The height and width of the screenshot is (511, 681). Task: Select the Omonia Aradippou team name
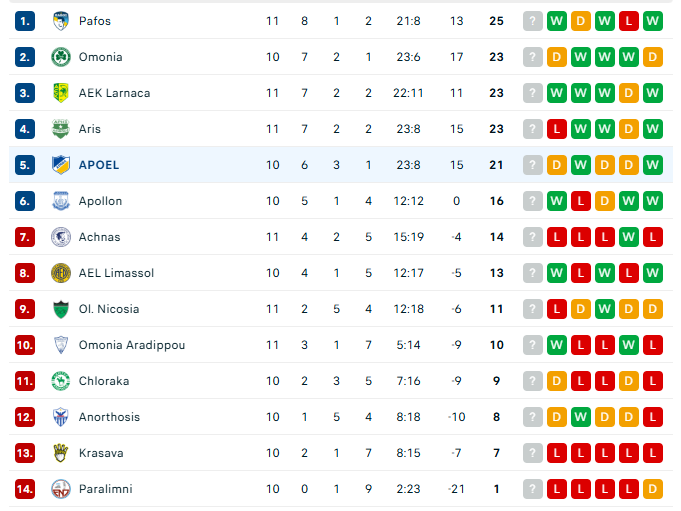pyautogui.click(x=131, y=345)
